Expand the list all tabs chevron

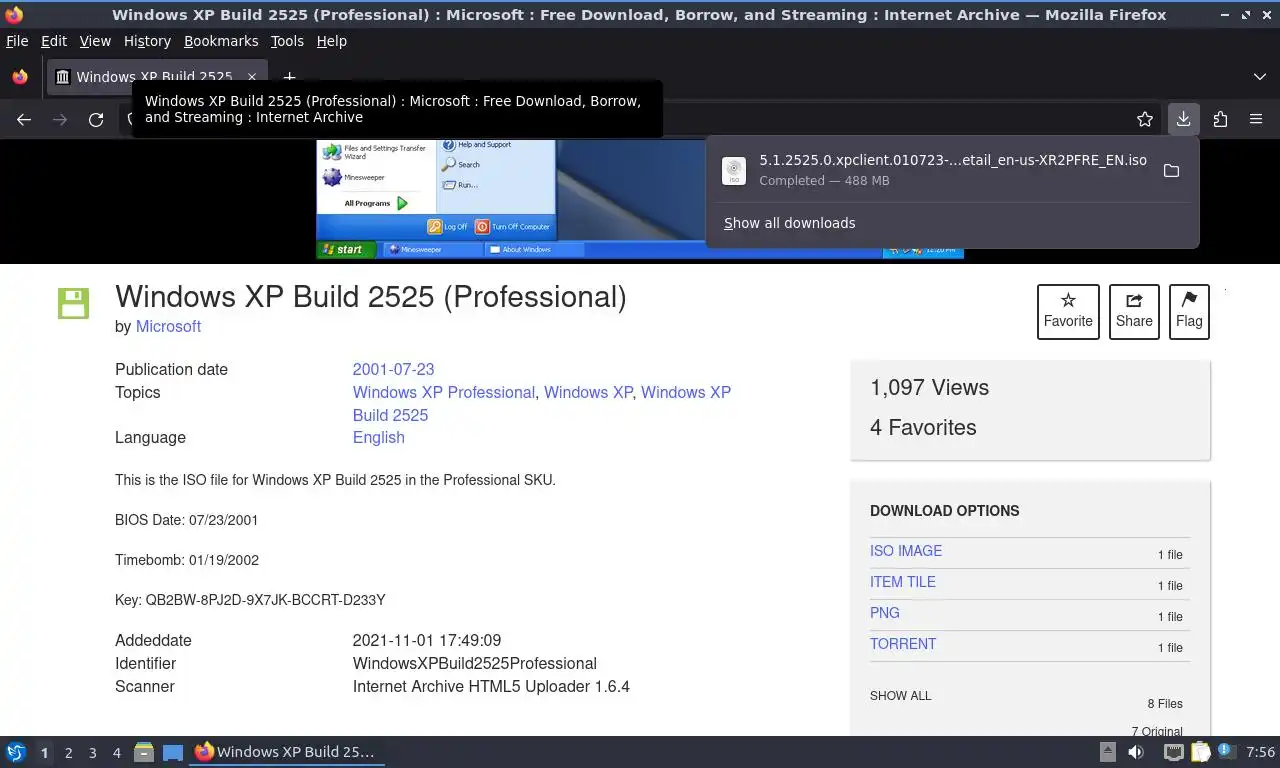click(1259, 77)
